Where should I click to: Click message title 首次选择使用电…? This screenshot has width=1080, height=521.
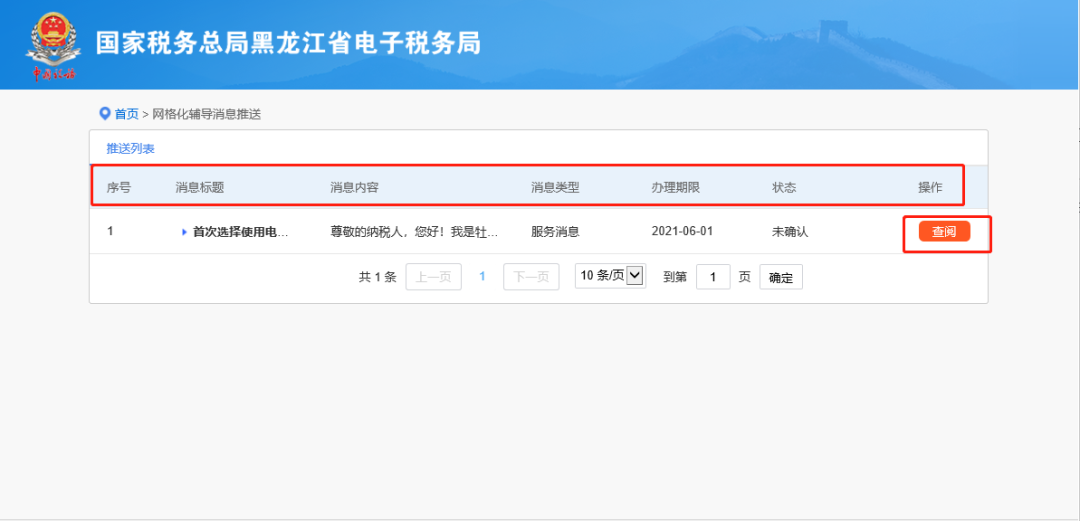(x=240, y=232)
